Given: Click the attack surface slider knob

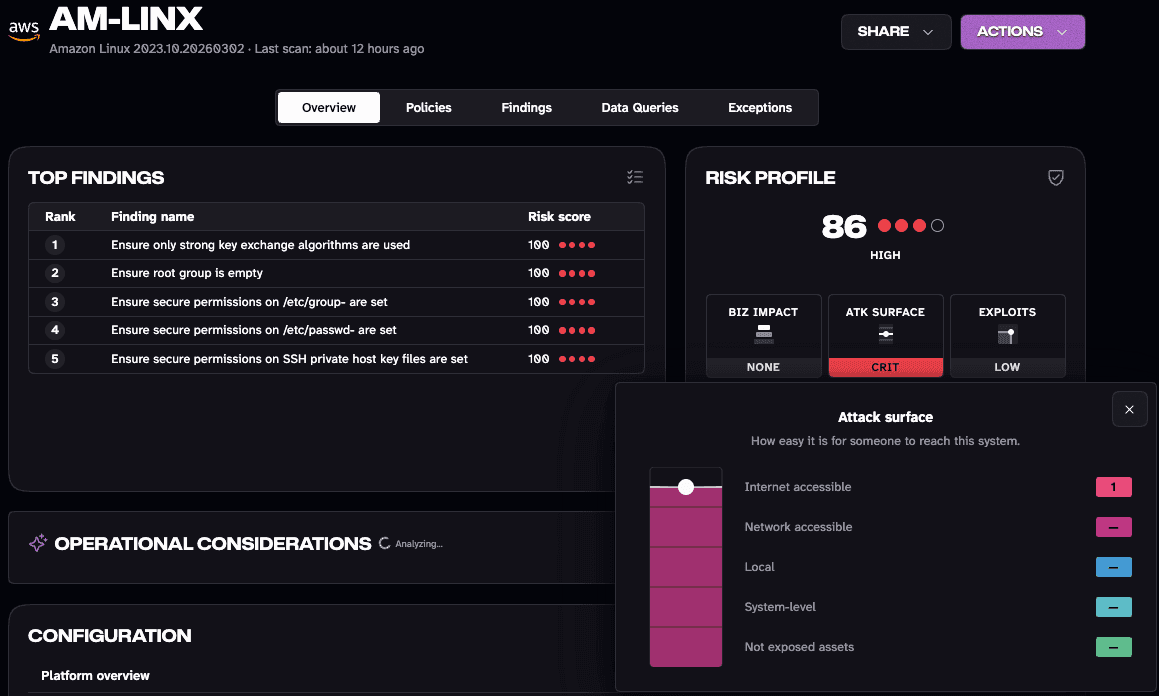Looking at the screenshot, I should [x=686, y=487].
